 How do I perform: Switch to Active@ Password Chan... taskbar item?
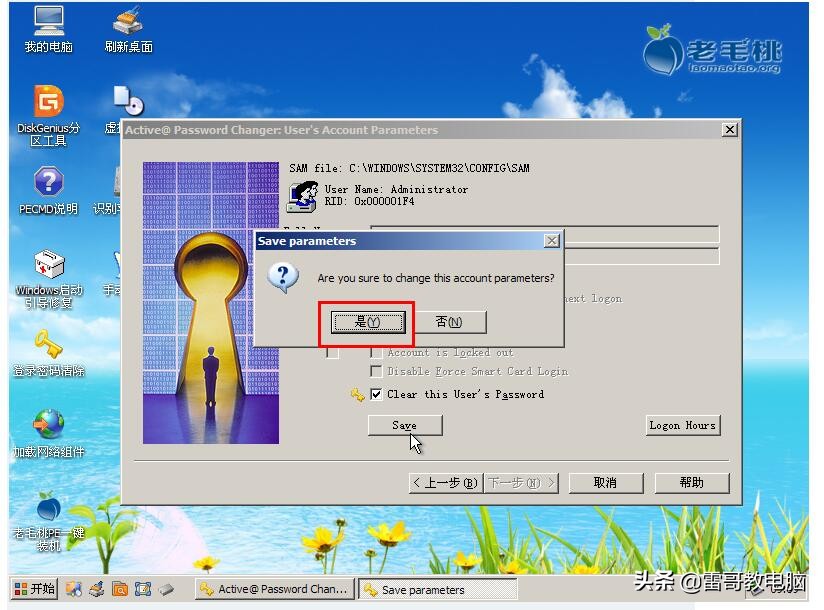tap(275, 589)
